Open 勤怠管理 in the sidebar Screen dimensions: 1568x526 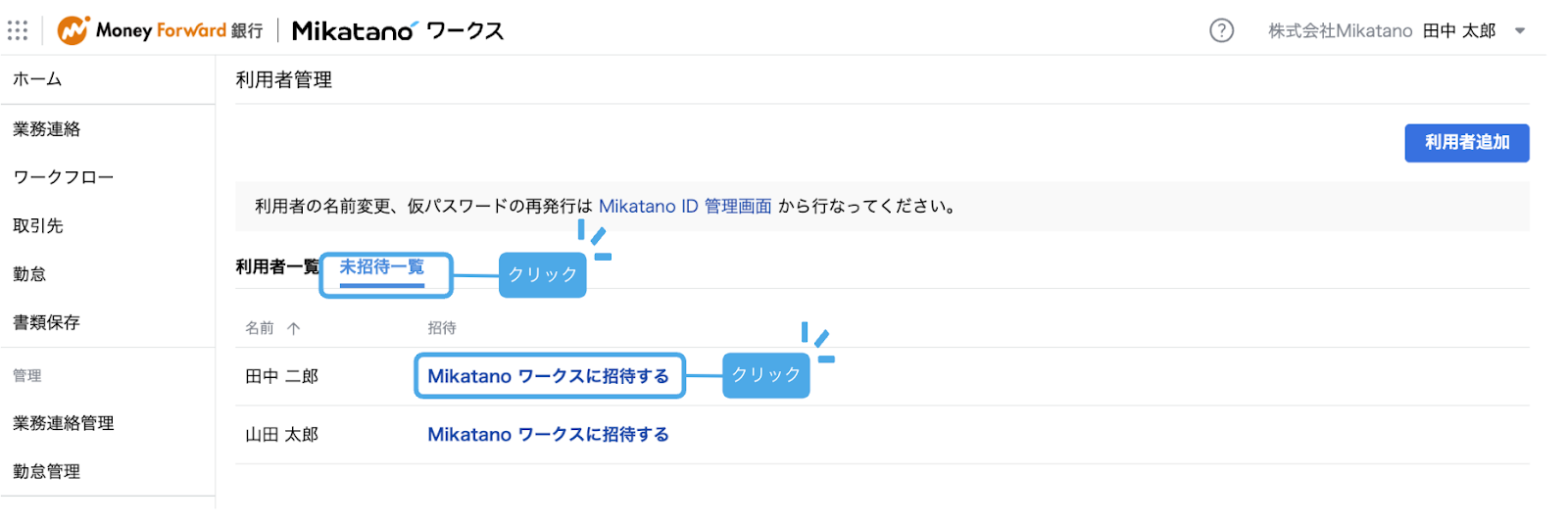point(46,471)
